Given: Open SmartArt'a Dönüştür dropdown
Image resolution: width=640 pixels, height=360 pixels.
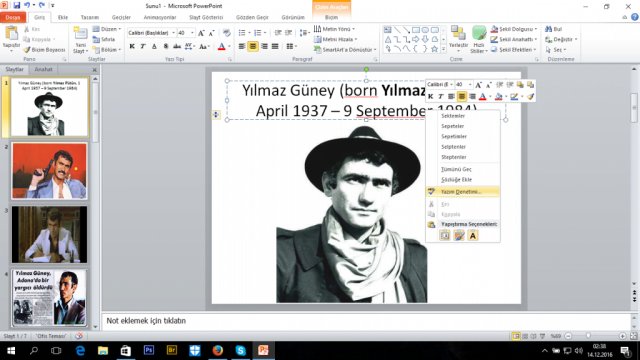Looking at the screenshot, I should pyautogui.click(x=345, y=50).
